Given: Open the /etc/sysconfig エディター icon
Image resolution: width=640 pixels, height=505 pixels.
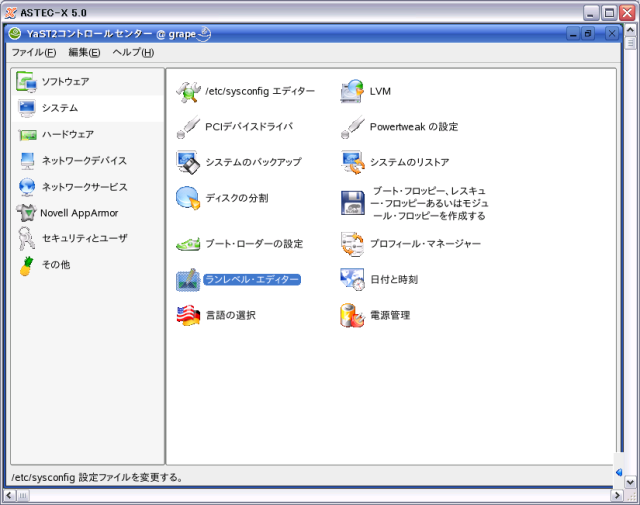Looking at the screenshot, I should coord(188,91).
